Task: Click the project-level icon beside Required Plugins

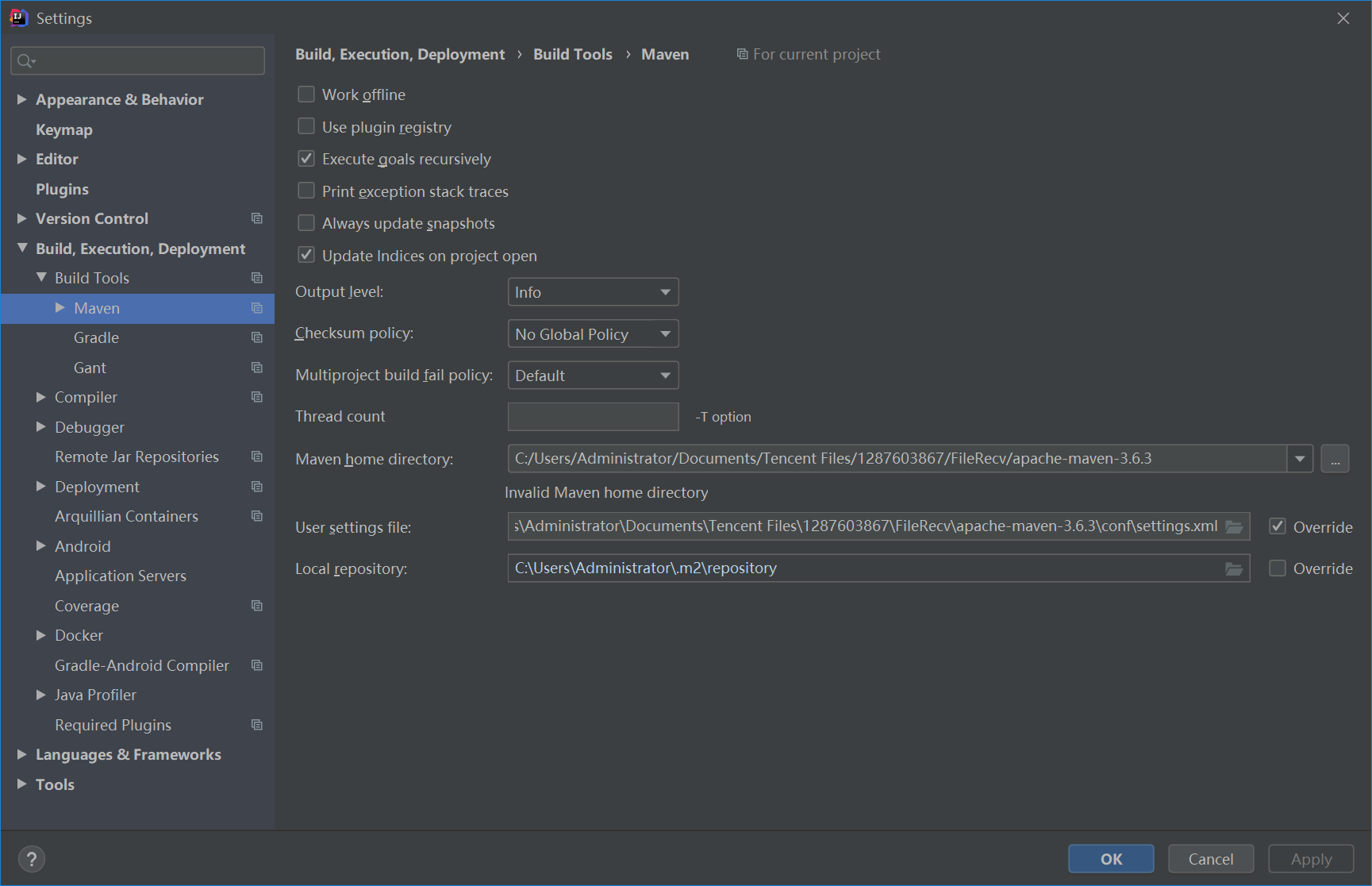Action: (257, 725)
